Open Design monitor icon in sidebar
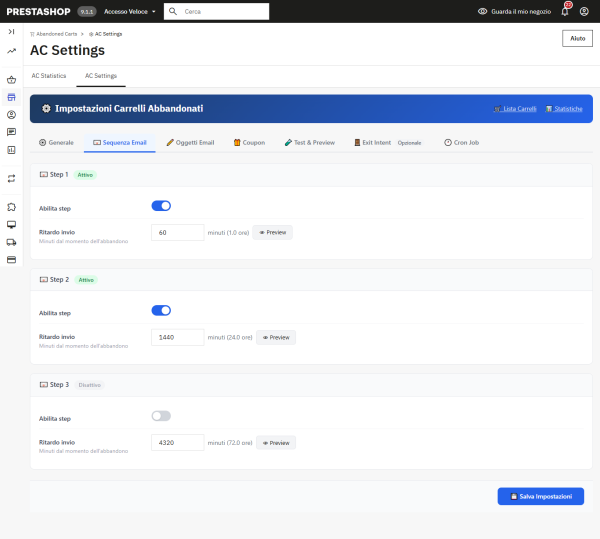The height and width of the screenshot is (539, 600). point(11,225)
